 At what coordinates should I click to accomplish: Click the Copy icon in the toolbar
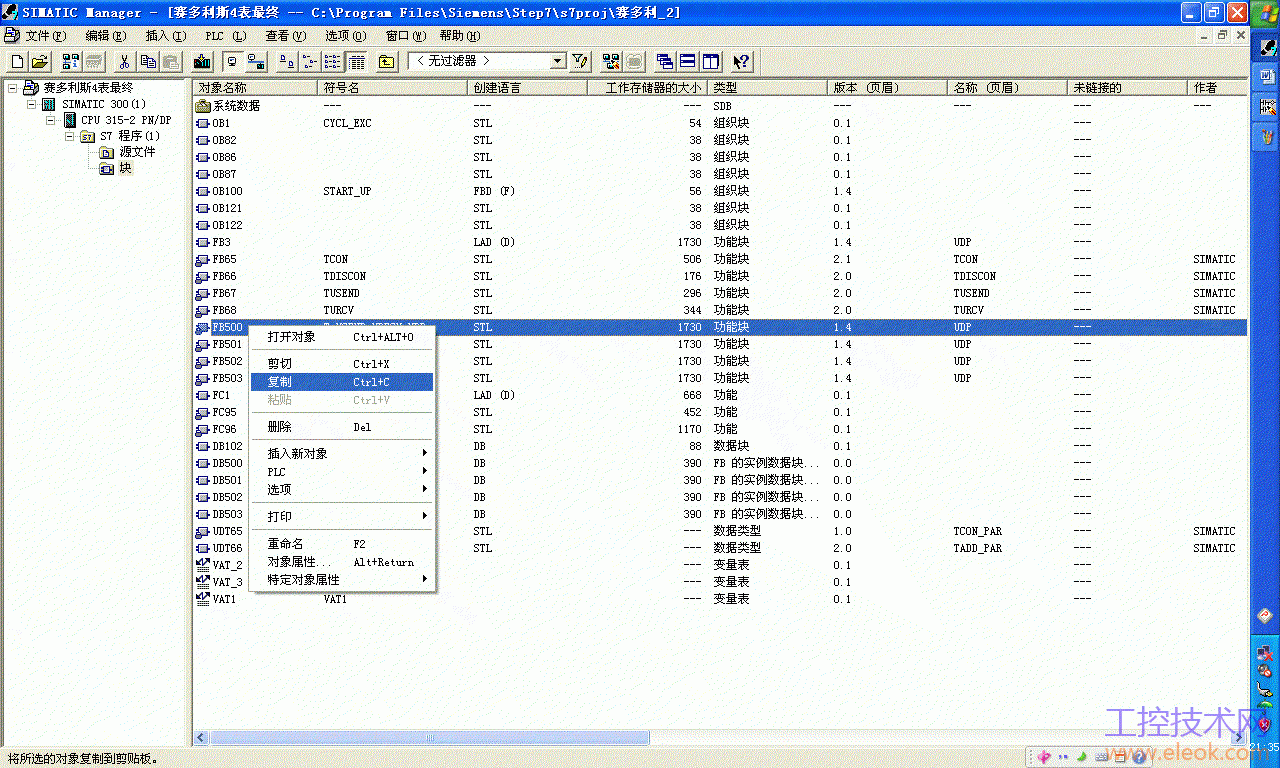pyautogui.click(x=148, y=62)
